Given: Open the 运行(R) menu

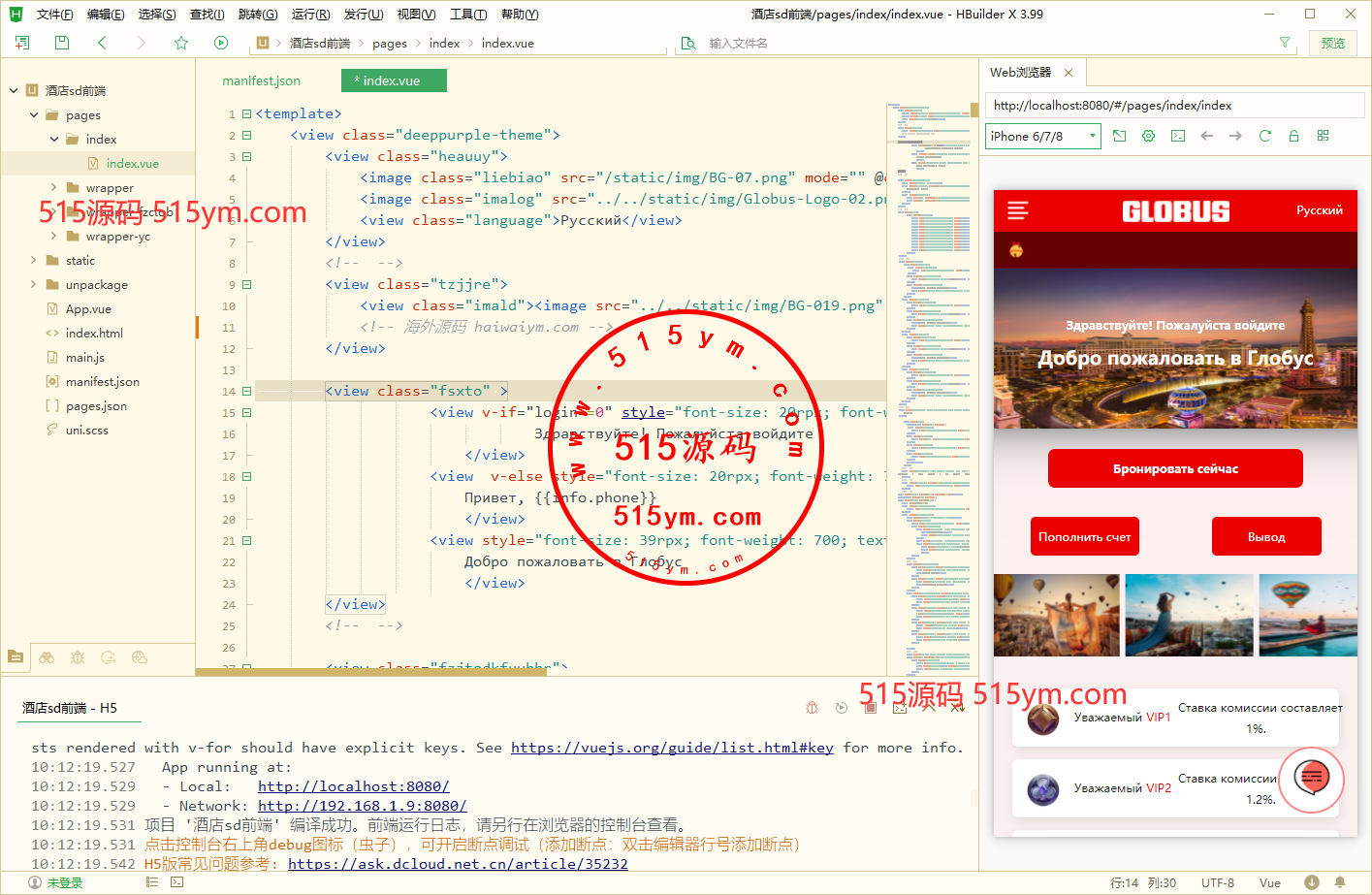Looking at the screenshot, I should pyautogui.click(x=310, y=15).
